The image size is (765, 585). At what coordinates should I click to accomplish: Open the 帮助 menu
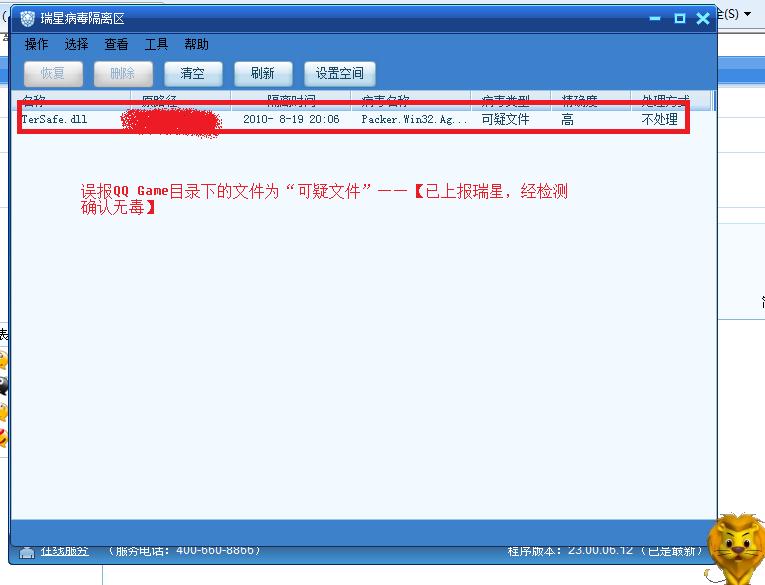[x=196, y=44]
